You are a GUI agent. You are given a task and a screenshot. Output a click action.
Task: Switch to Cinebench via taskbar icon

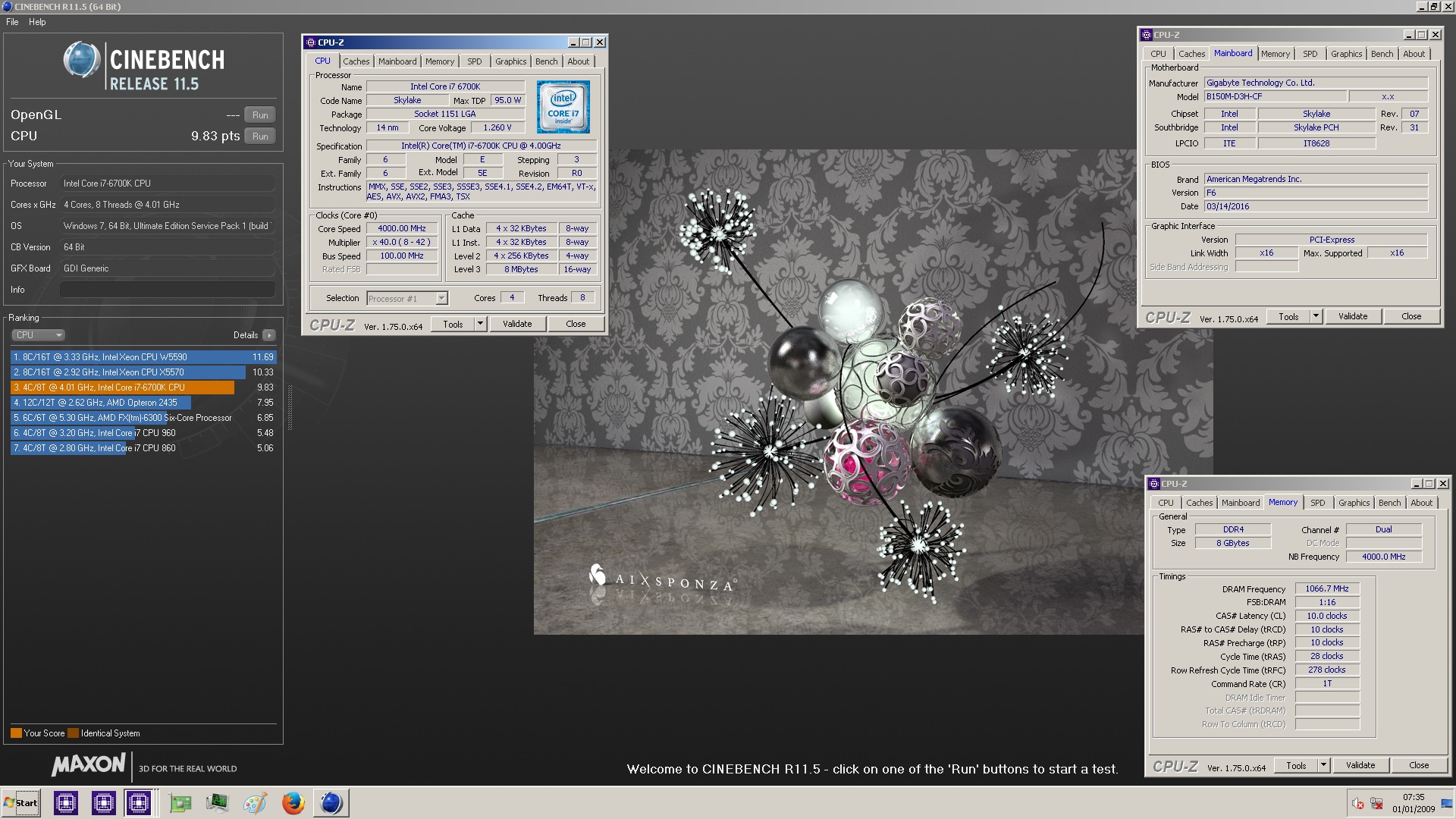[x=331, y=803]
